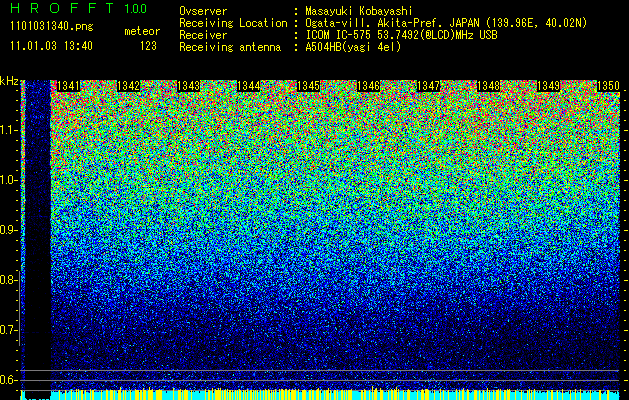Click the meteor count 123
629x400 pixels.
tap(148, 46)
